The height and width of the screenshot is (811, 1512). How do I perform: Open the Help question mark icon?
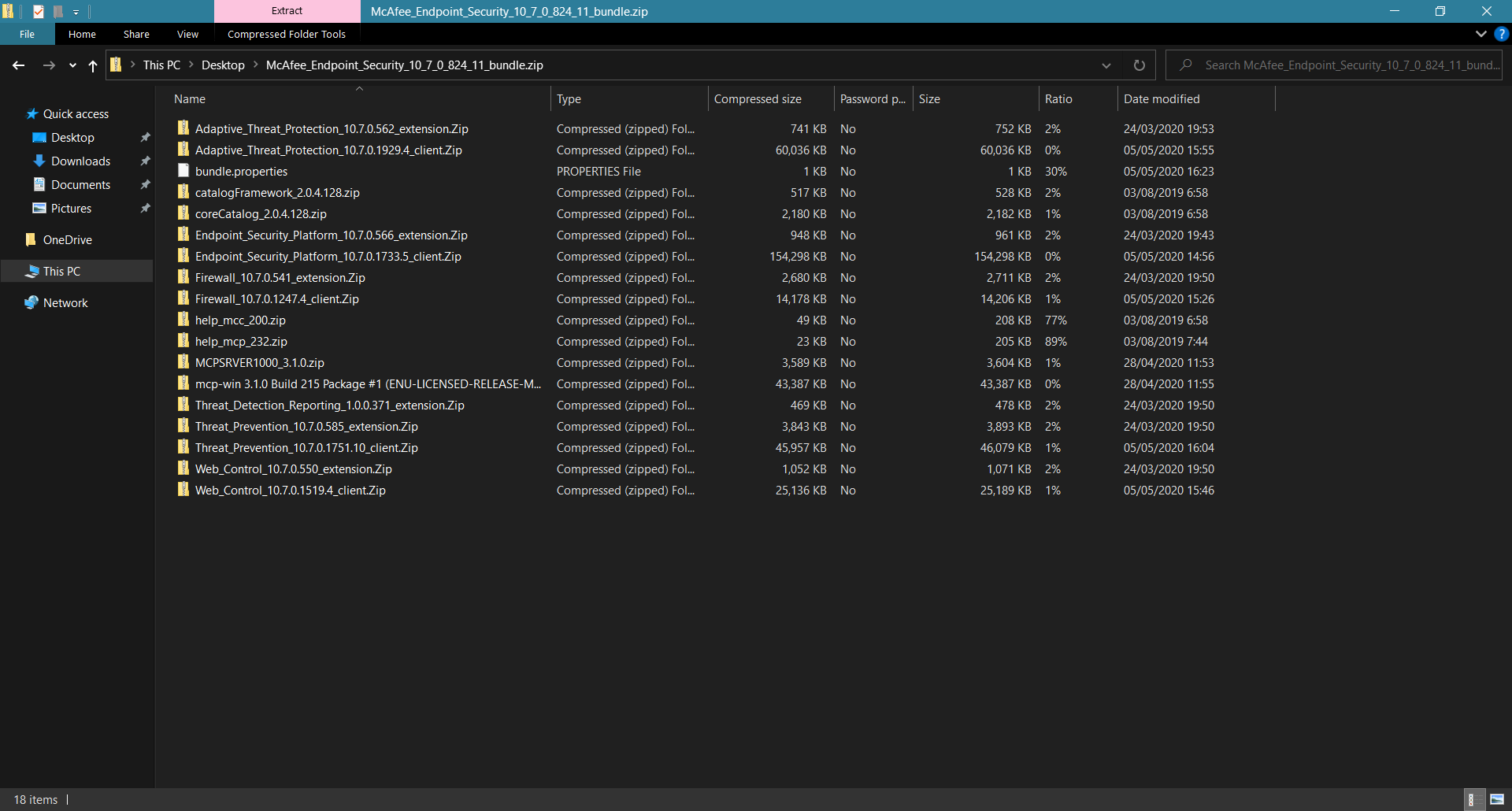pos(1502,34)
